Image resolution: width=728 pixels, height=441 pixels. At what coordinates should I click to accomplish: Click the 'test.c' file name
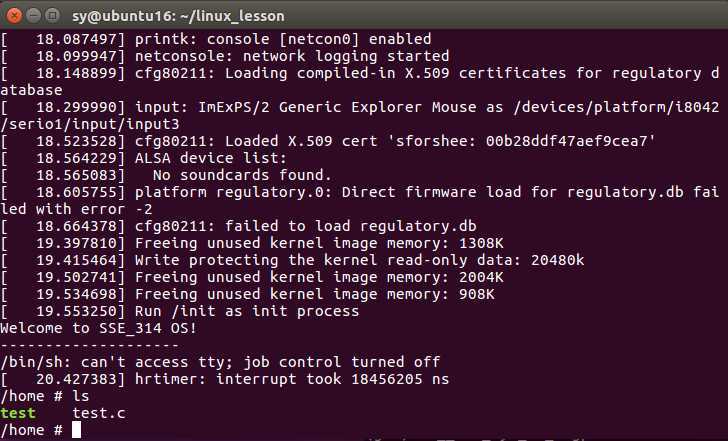[99, 413]
